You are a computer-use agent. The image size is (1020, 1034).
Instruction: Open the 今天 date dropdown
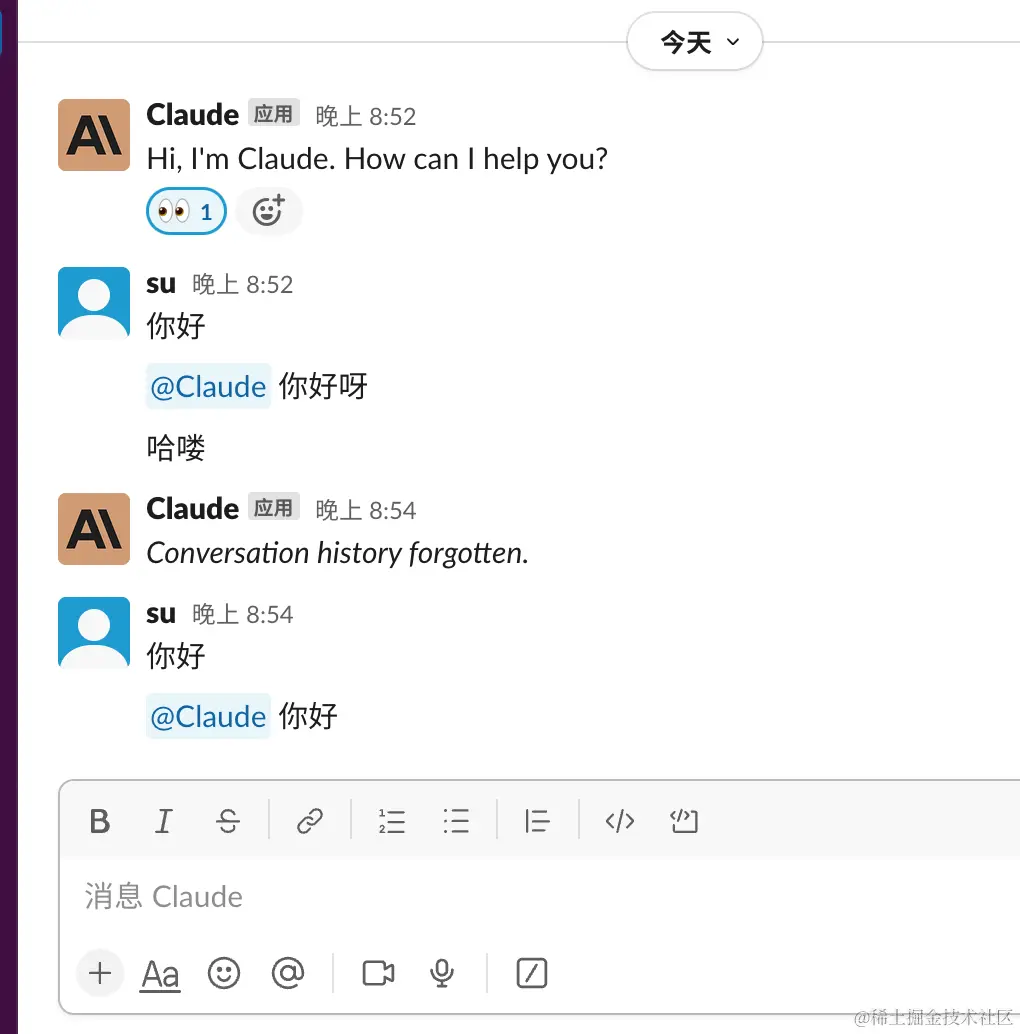(695, 42)
